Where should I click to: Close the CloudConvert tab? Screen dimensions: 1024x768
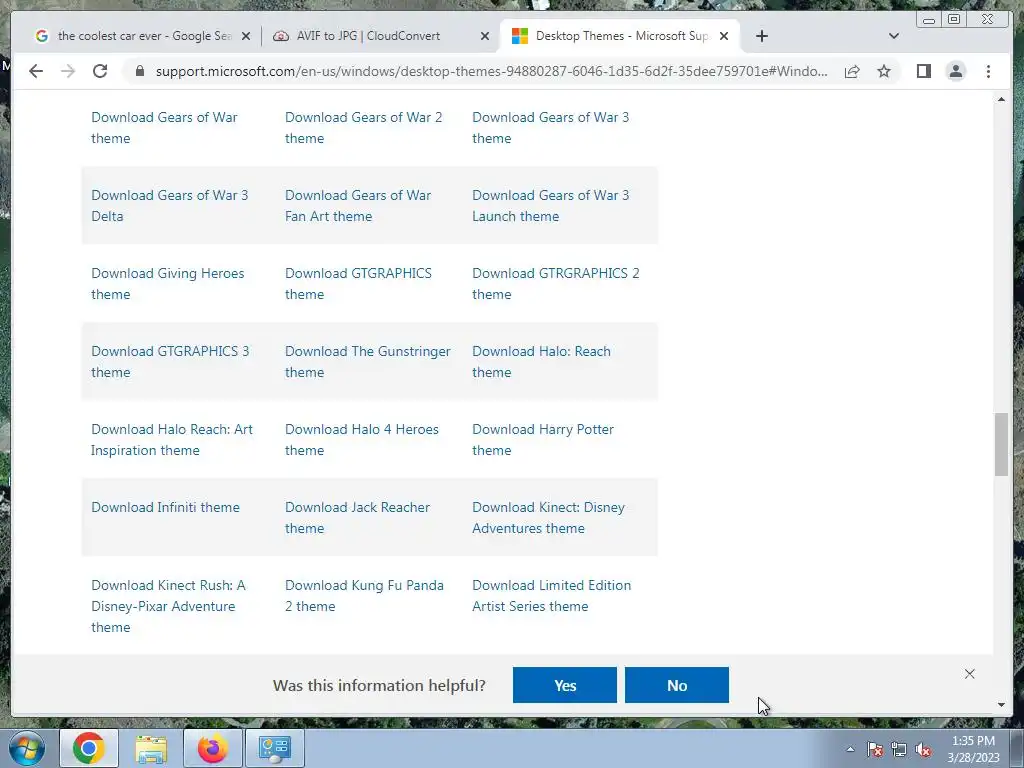tap(485, 37)
